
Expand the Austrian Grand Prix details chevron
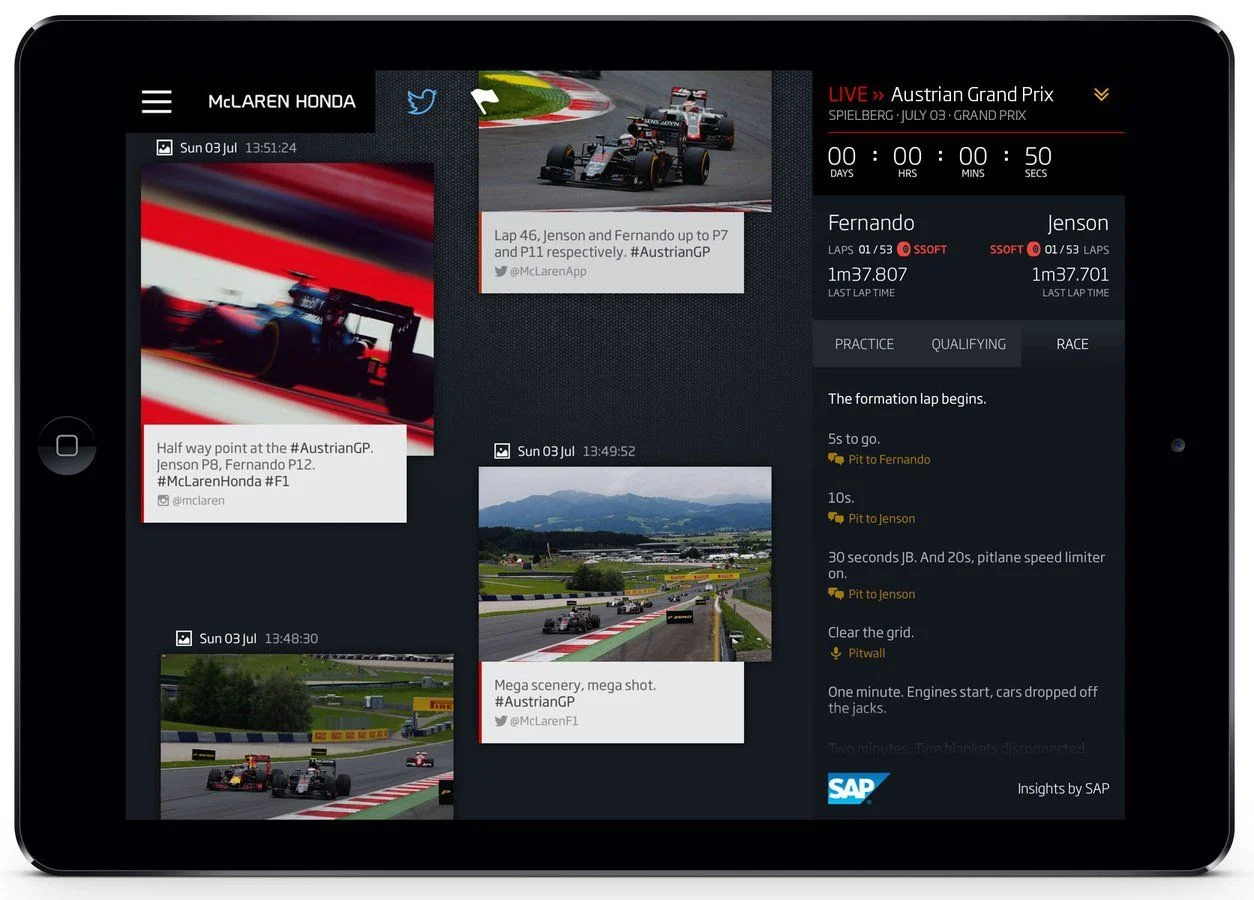click(x=1101, y=95)
